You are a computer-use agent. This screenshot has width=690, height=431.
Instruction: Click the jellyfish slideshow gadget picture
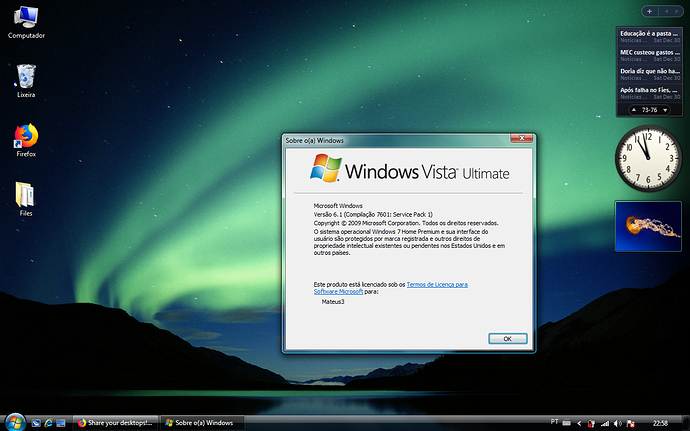649,226
